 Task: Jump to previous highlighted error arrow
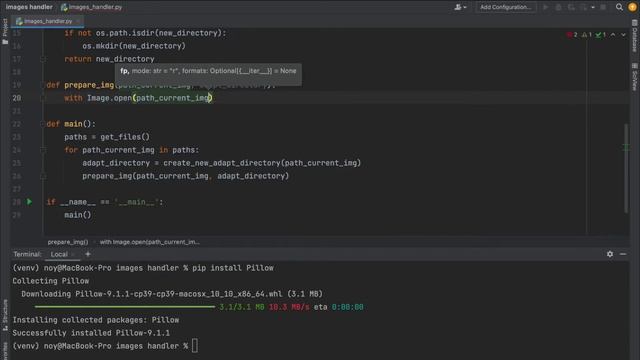[x=613, y=35]
